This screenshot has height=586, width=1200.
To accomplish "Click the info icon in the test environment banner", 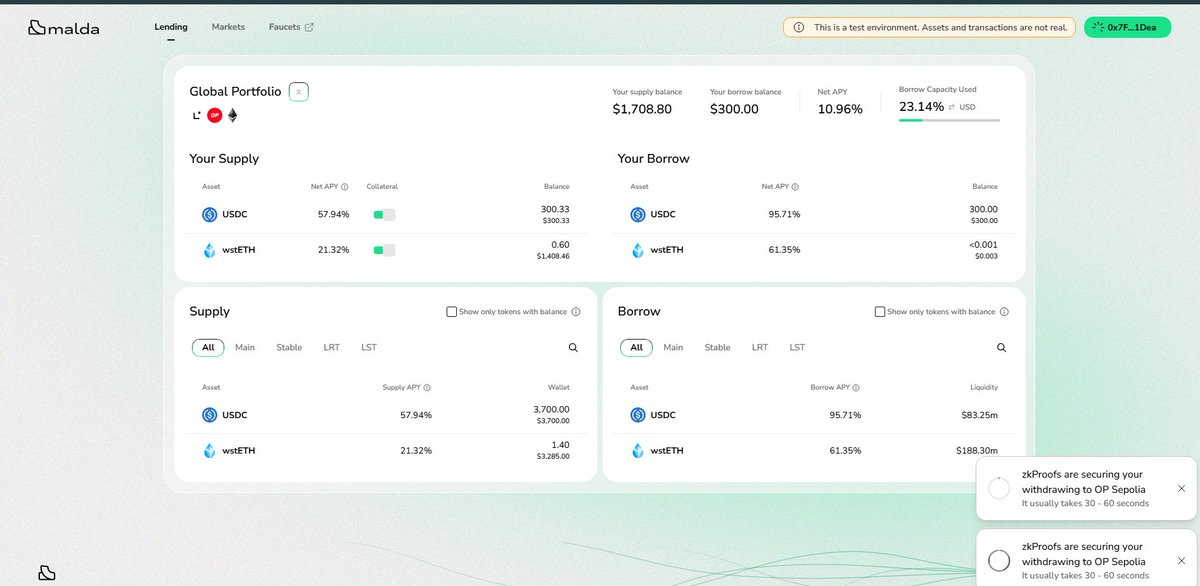I will [x=798, y=28].
